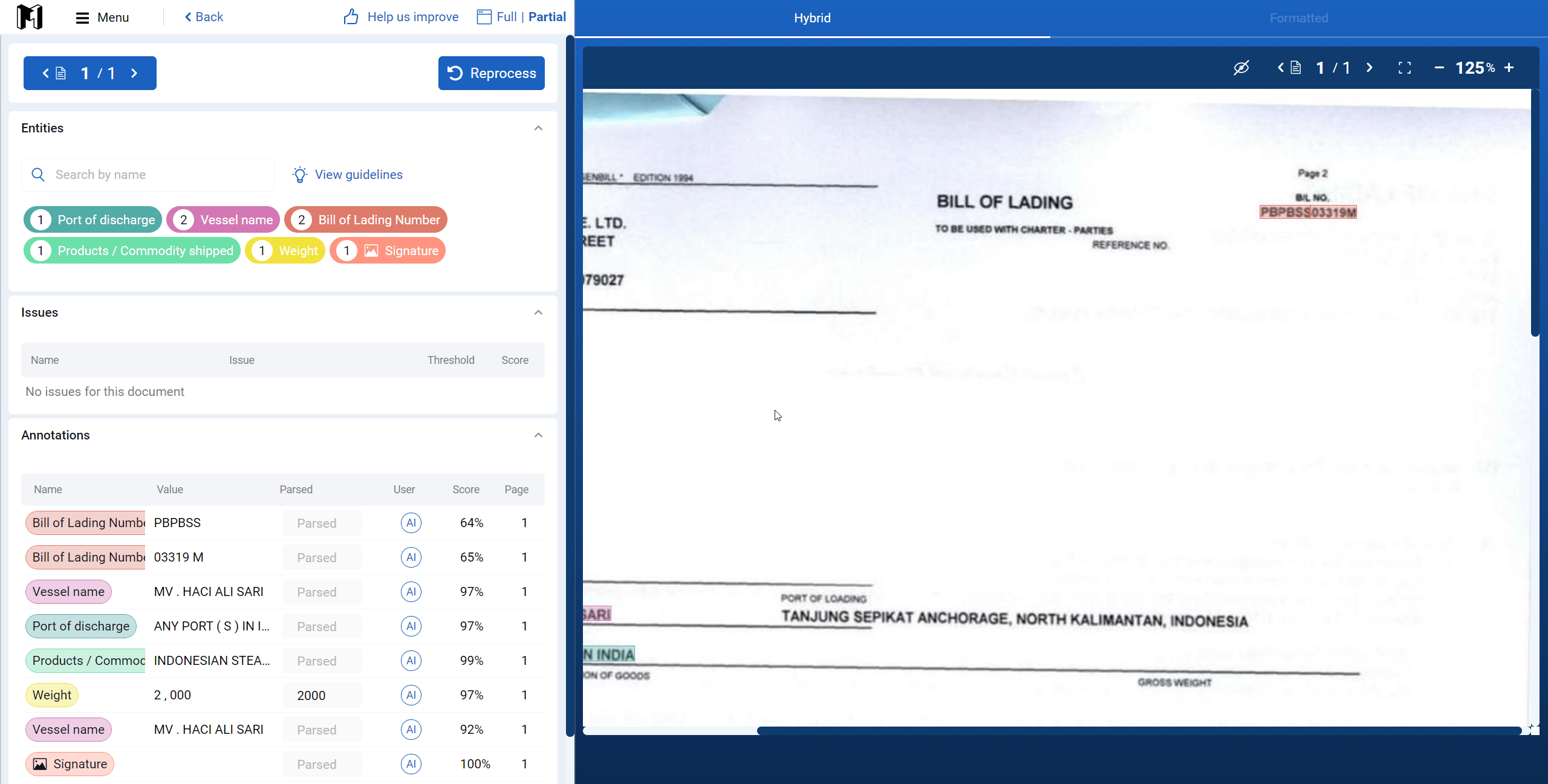
Task: Click the viewer vertical scrollbar
Action: (x=1535, y=213)
